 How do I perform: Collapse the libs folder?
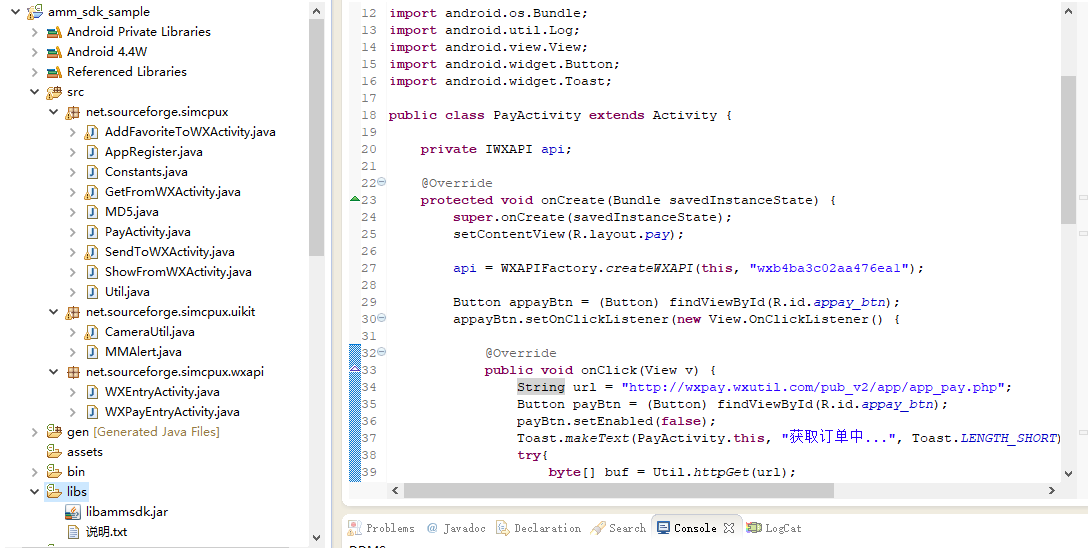pos(34,492)
